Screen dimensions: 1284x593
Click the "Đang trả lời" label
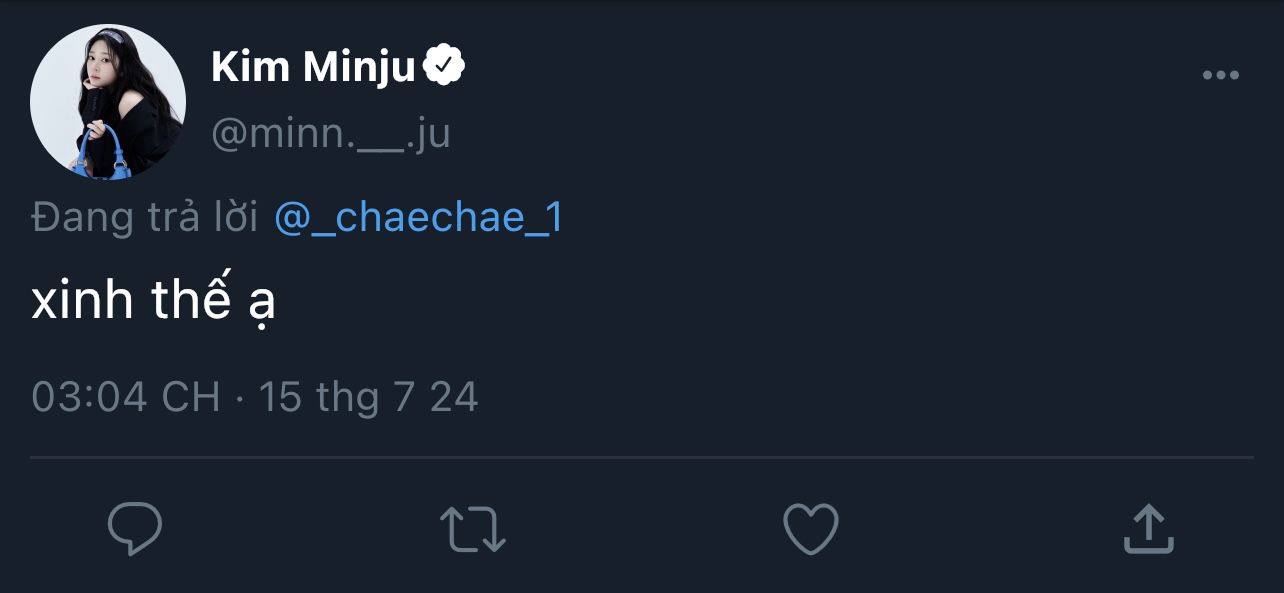(145, 217)
